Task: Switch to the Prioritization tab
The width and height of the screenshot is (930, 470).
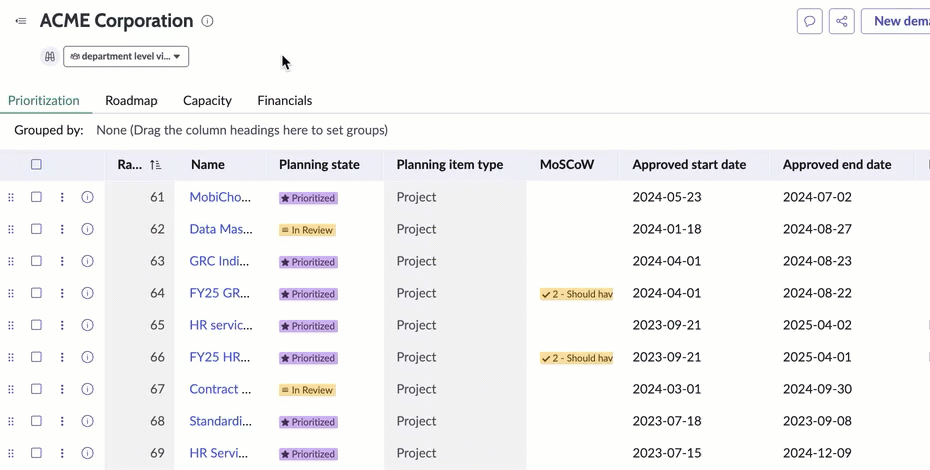Action: [x=43, y=100]
